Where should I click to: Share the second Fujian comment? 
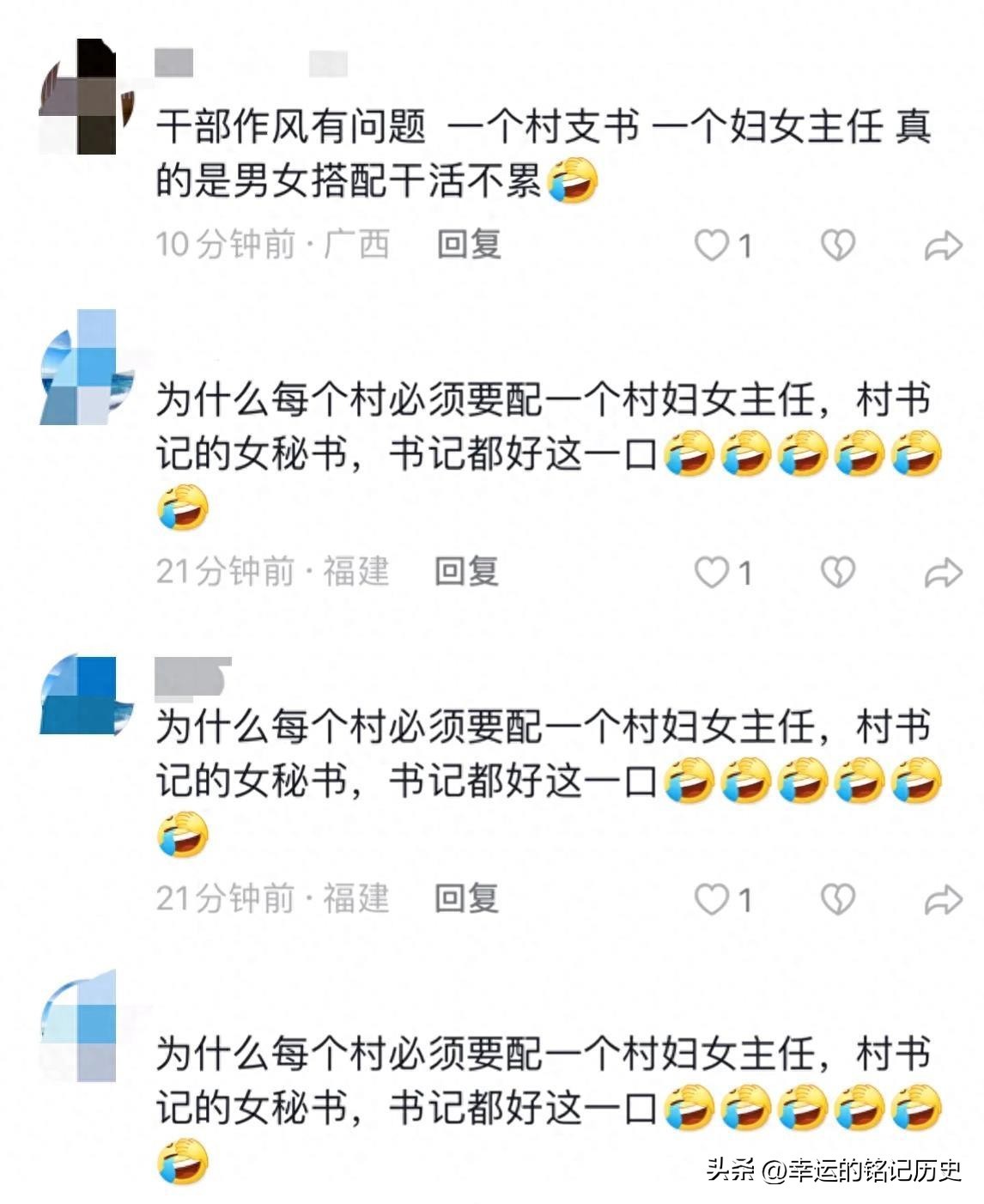(943, 901)
